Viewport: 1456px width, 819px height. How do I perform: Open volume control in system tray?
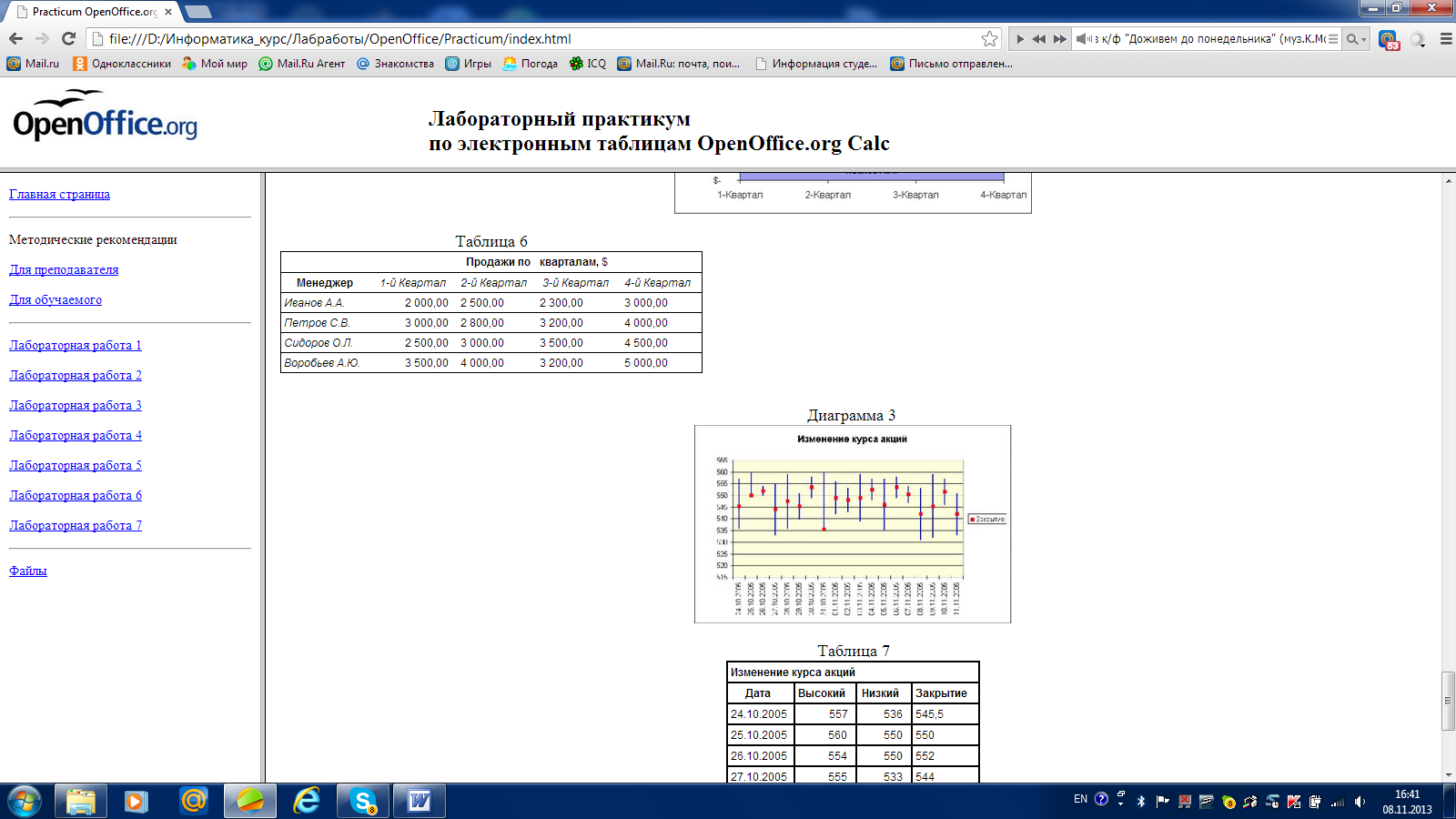pyautogui.click(x=1360, y=802)
